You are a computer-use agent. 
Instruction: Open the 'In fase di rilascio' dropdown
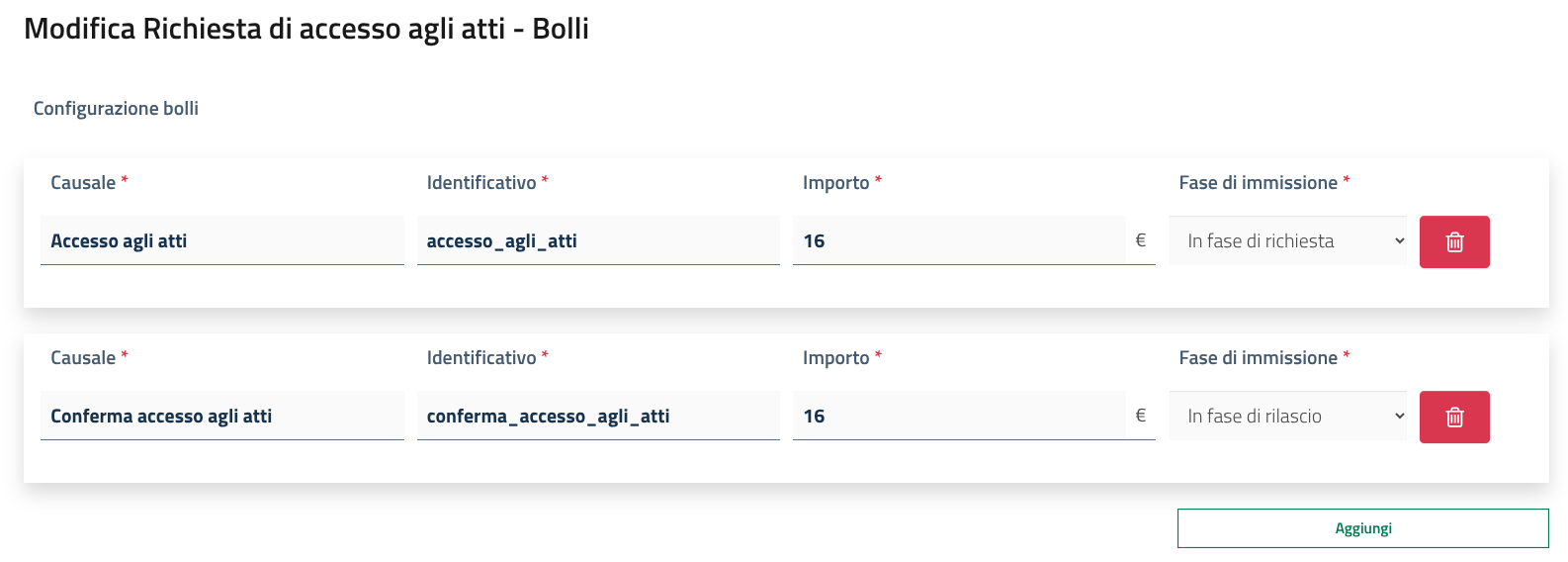click(1288, 416)
